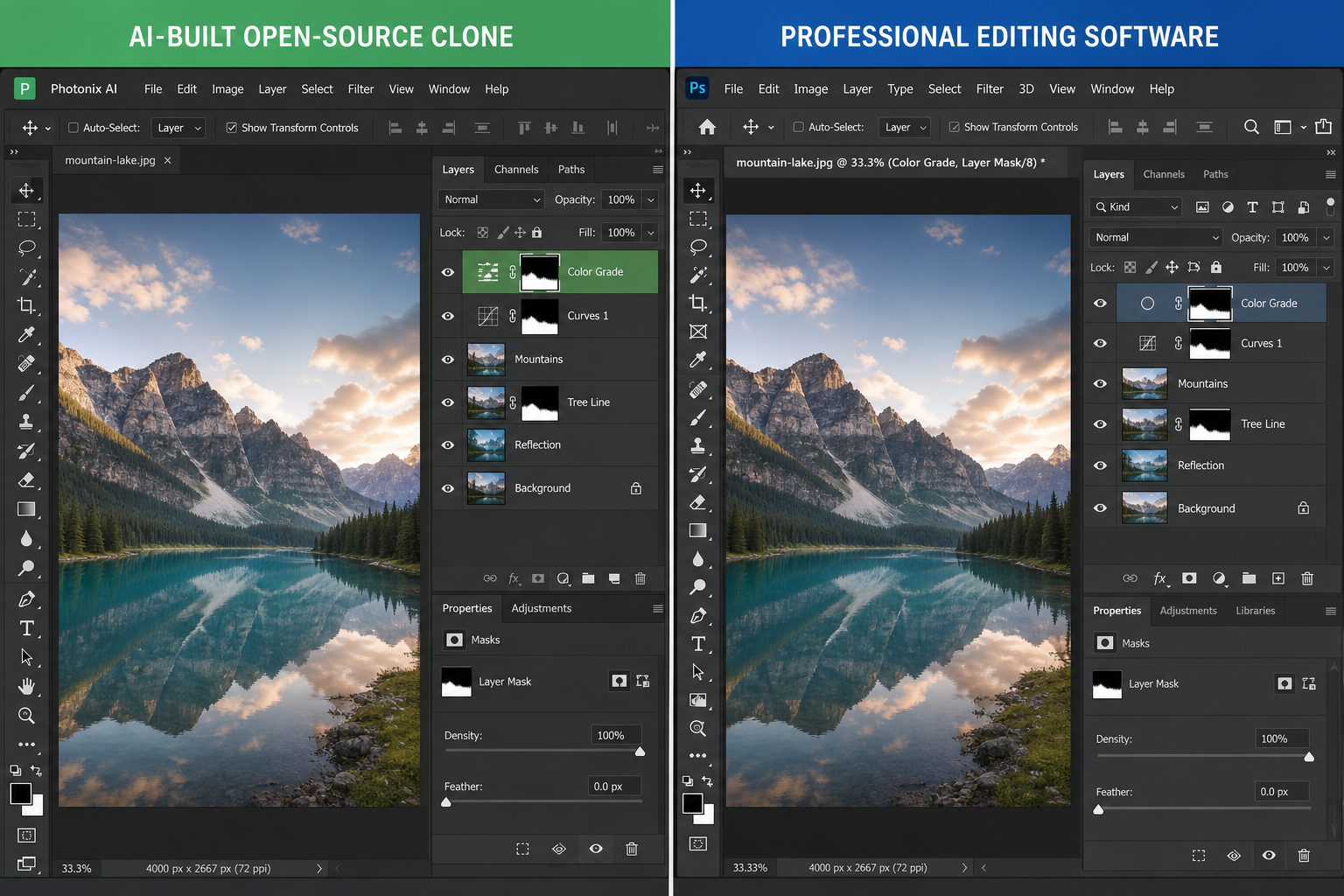Toggle Auto-Select checkbox in Photonix AI
Screen dimensions: 1344x896
click(73, 128)
